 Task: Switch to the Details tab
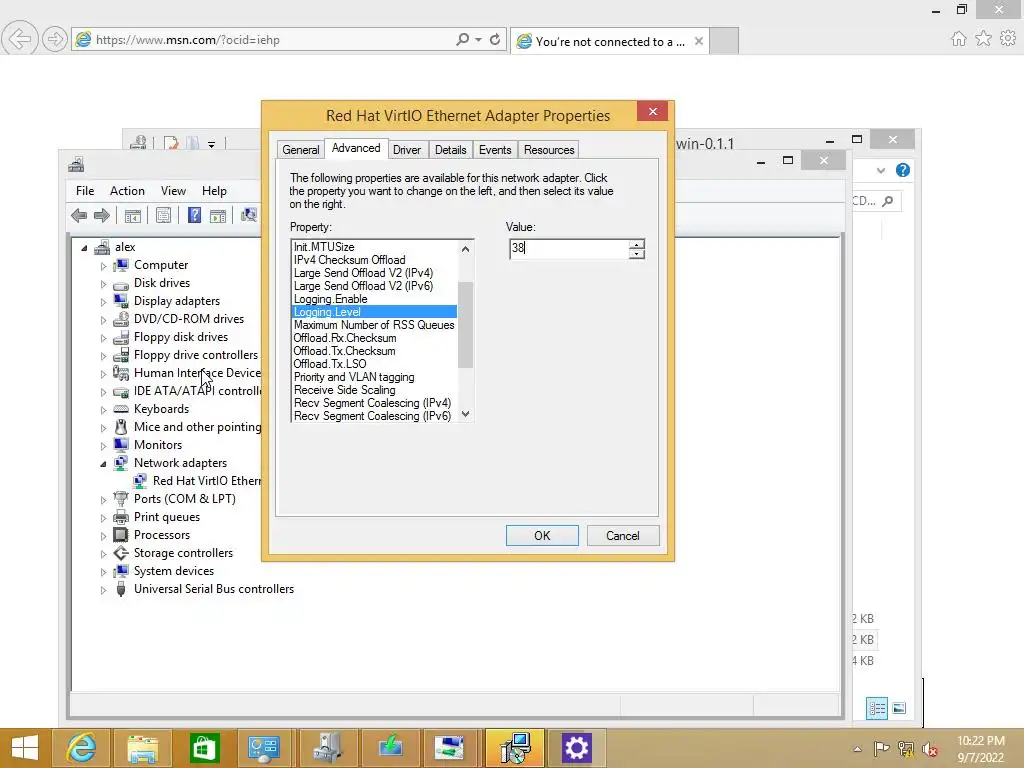tap(451, 150)
